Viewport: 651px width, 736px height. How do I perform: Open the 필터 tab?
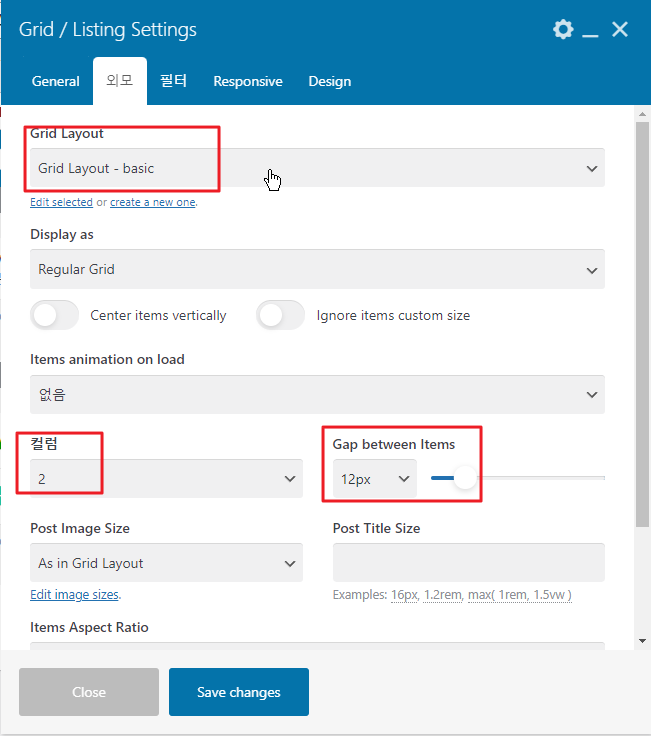click(173, 81)
